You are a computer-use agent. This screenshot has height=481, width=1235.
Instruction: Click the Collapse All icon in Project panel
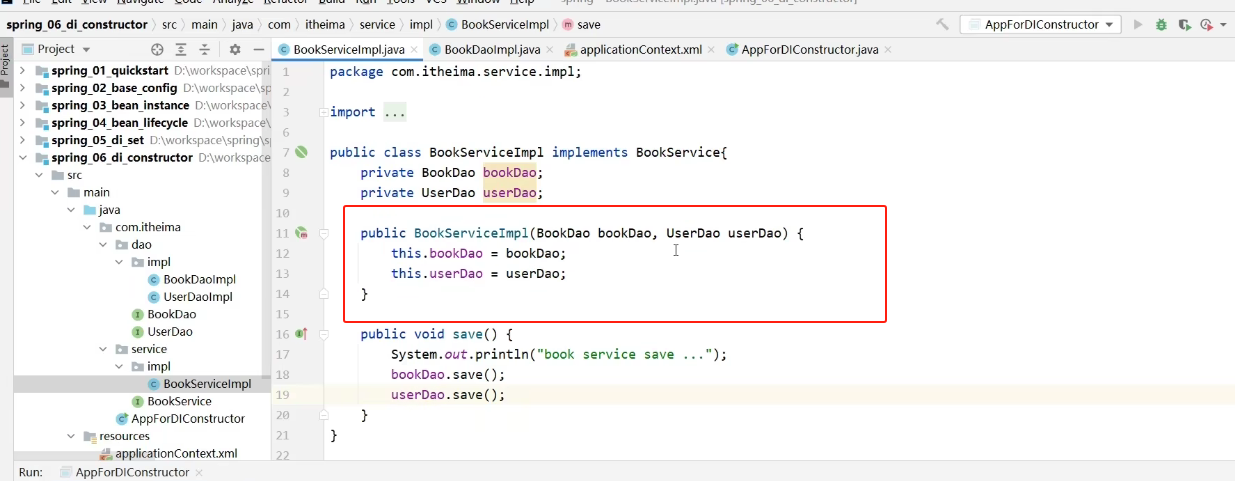[x=204, y=49]
